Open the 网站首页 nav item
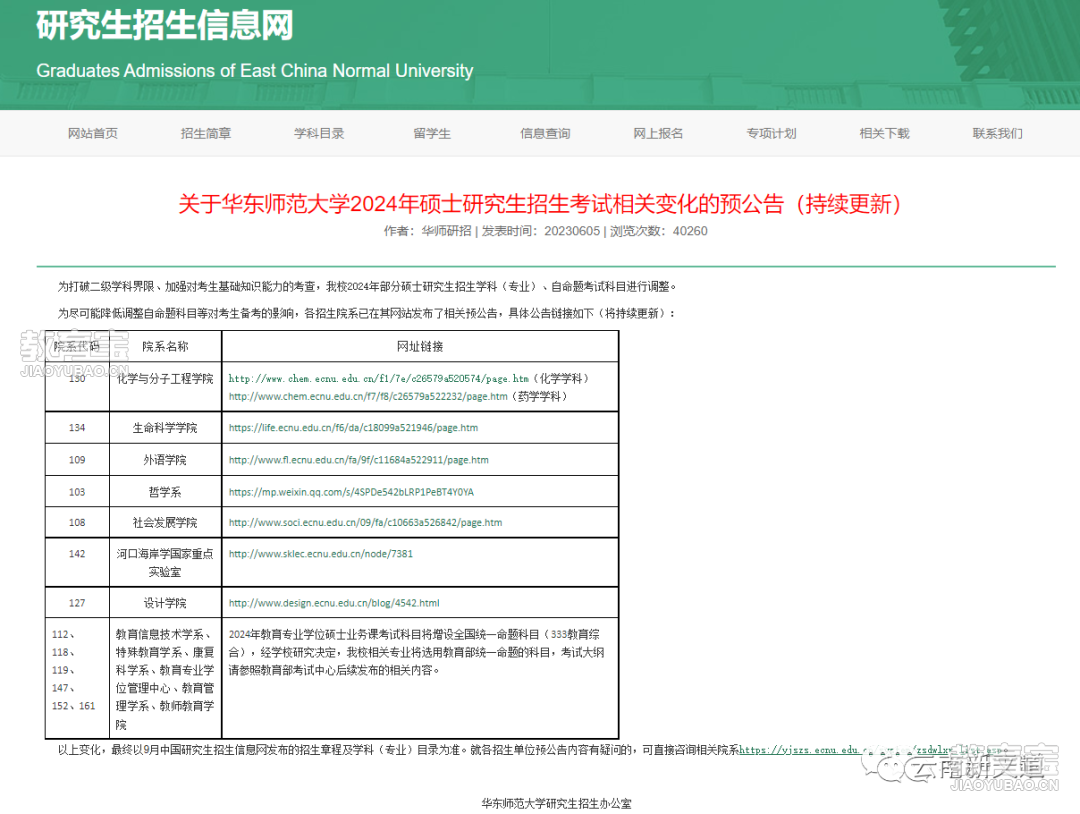This screenshot has height=814, width=1080. (92, 134)
